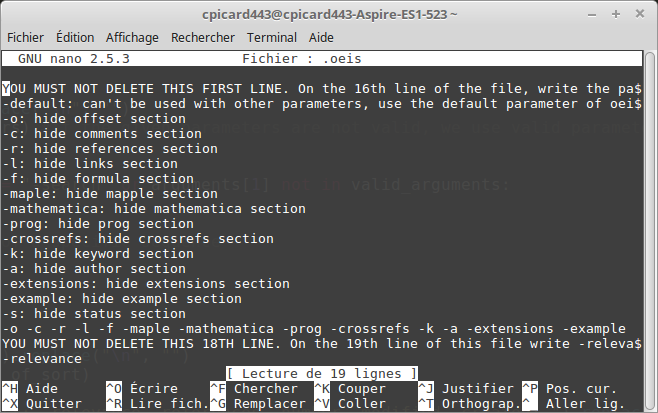Viewport: 658px width, 413px height.
Task: Place cursor on -maple: hide mapple section line
Action: tap(110, 194)
